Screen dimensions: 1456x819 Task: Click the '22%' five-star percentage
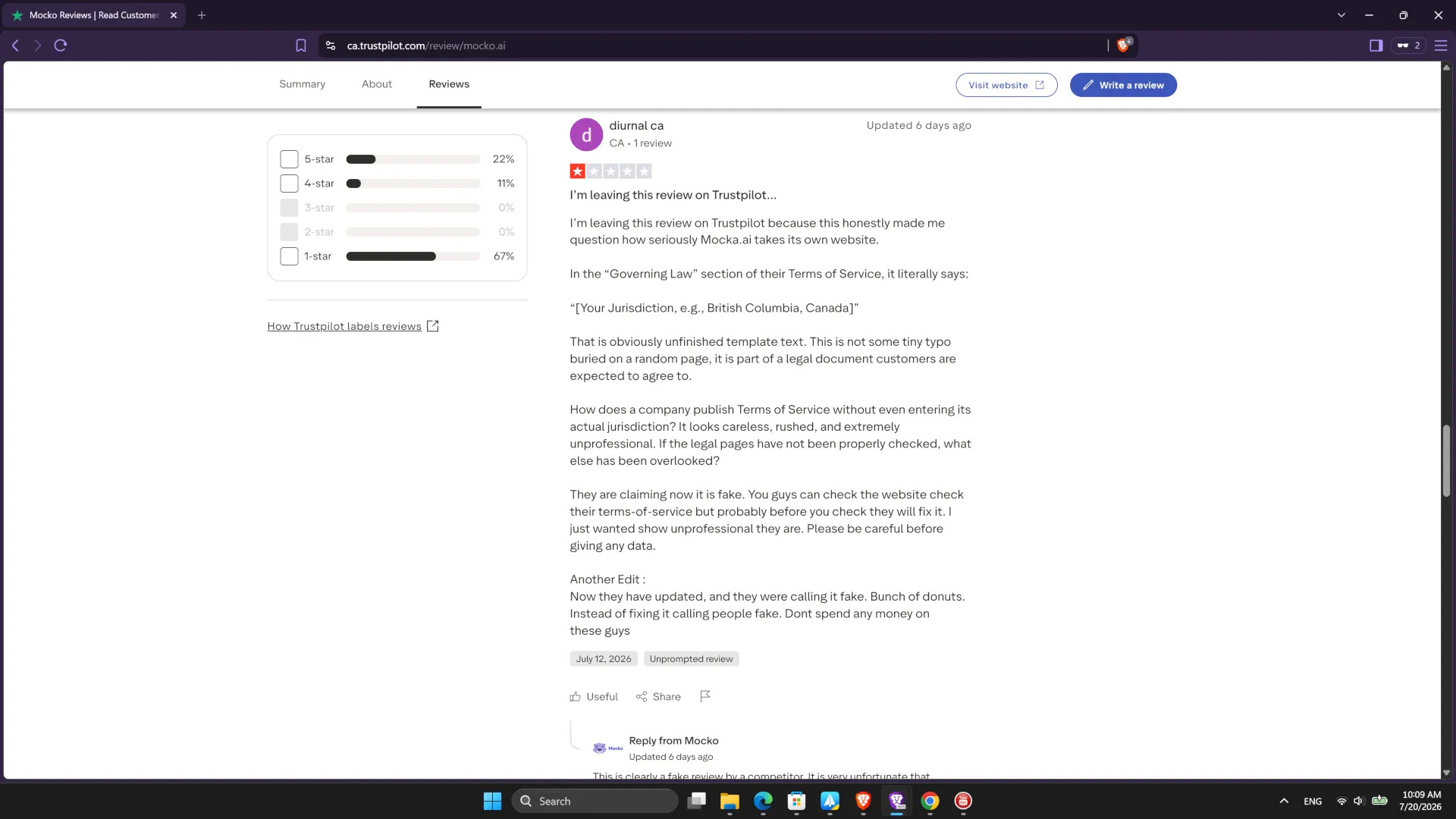(504, 159)
